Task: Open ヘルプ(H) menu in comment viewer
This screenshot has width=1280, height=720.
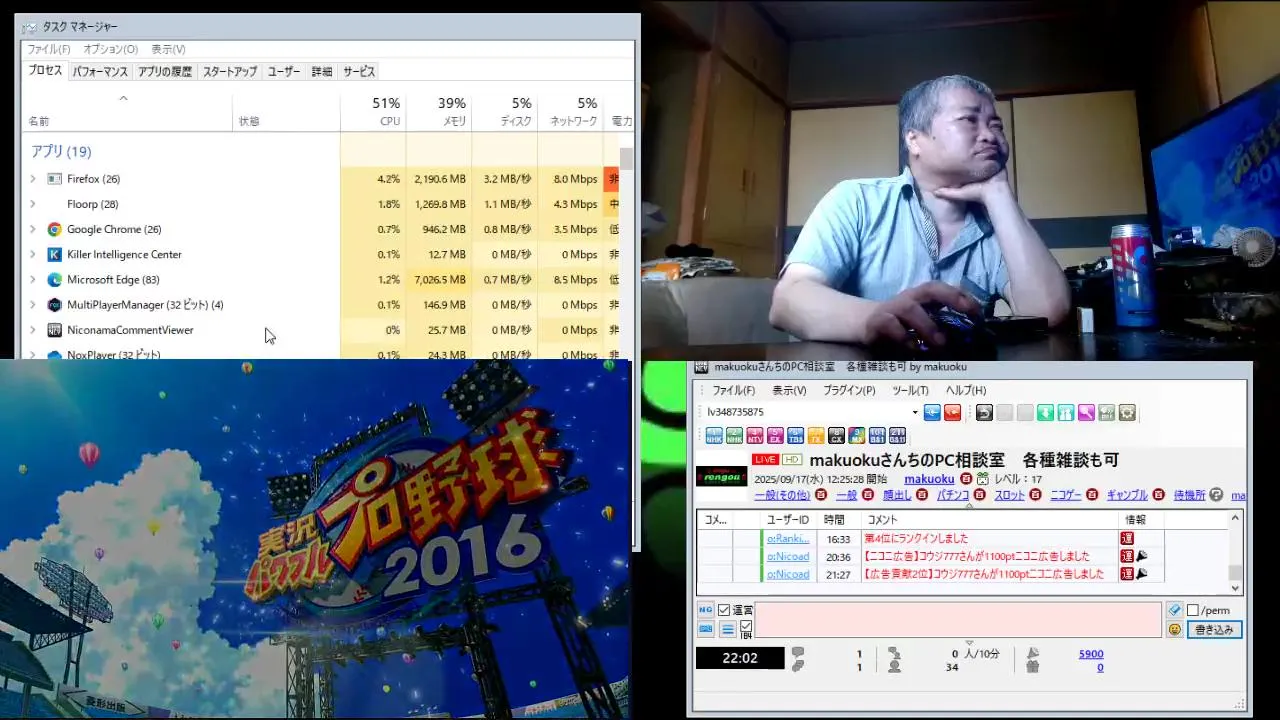Action: coord(966,390)
